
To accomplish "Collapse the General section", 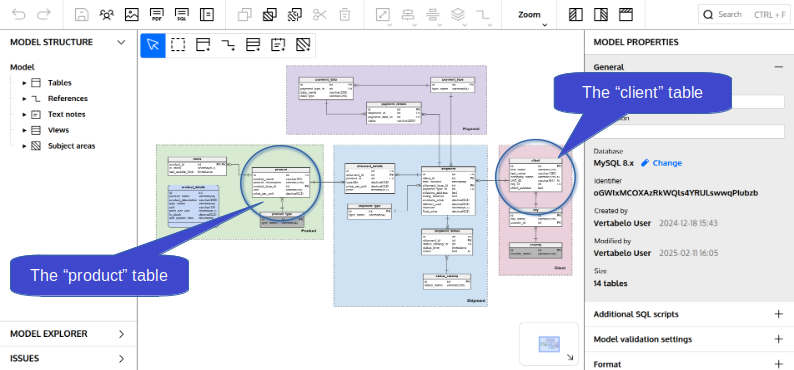I will [779, 67].
